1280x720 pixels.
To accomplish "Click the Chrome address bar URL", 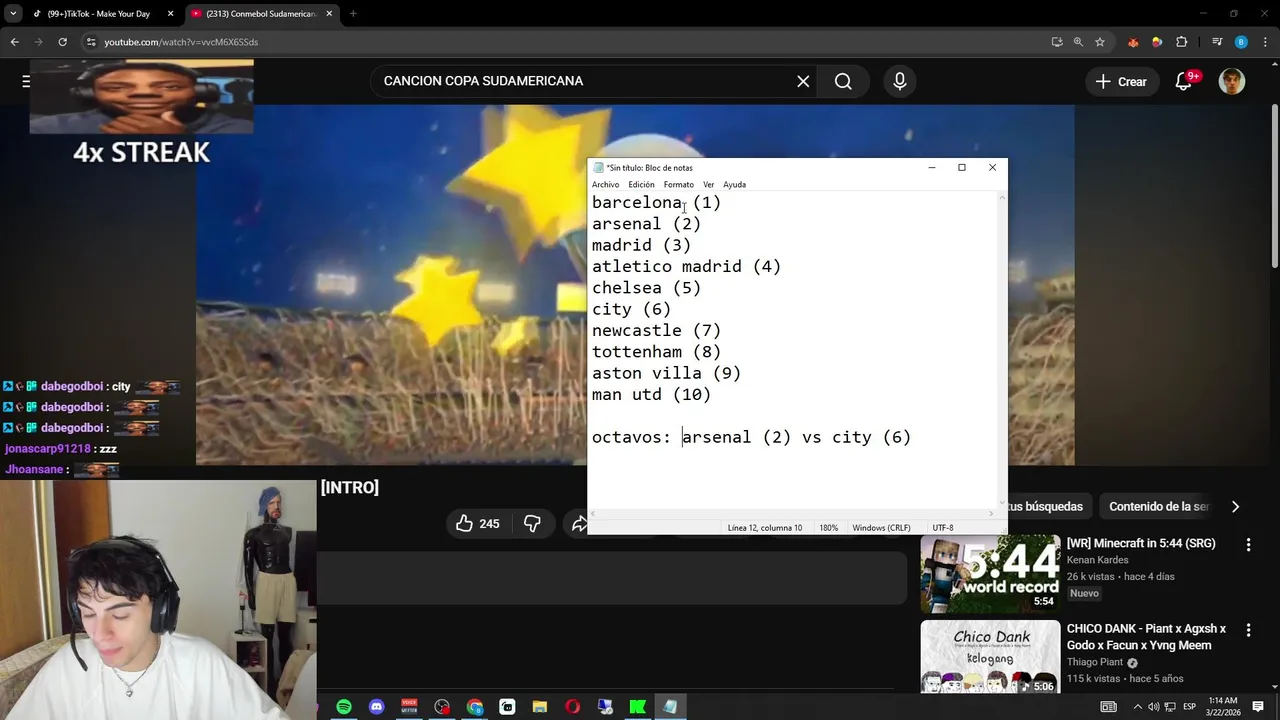I will [181, 42].
